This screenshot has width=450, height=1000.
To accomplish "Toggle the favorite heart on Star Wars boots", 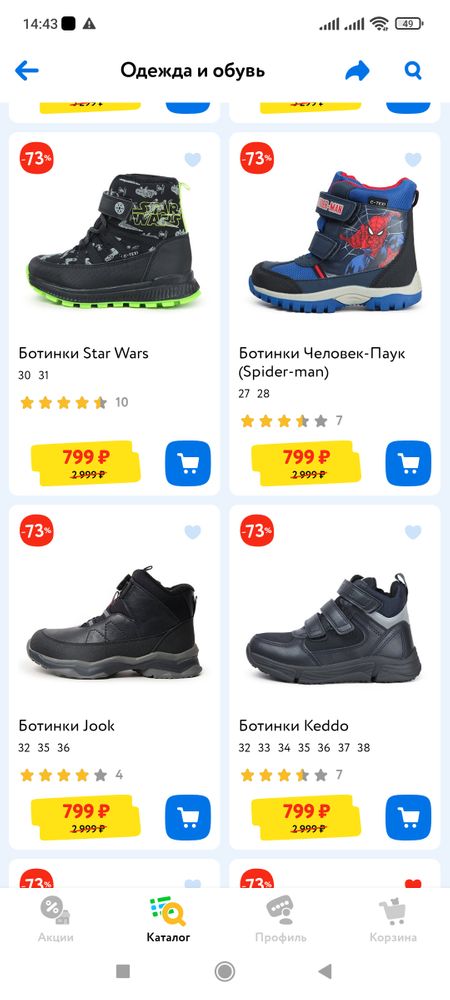I will click(x=192, y=159).
